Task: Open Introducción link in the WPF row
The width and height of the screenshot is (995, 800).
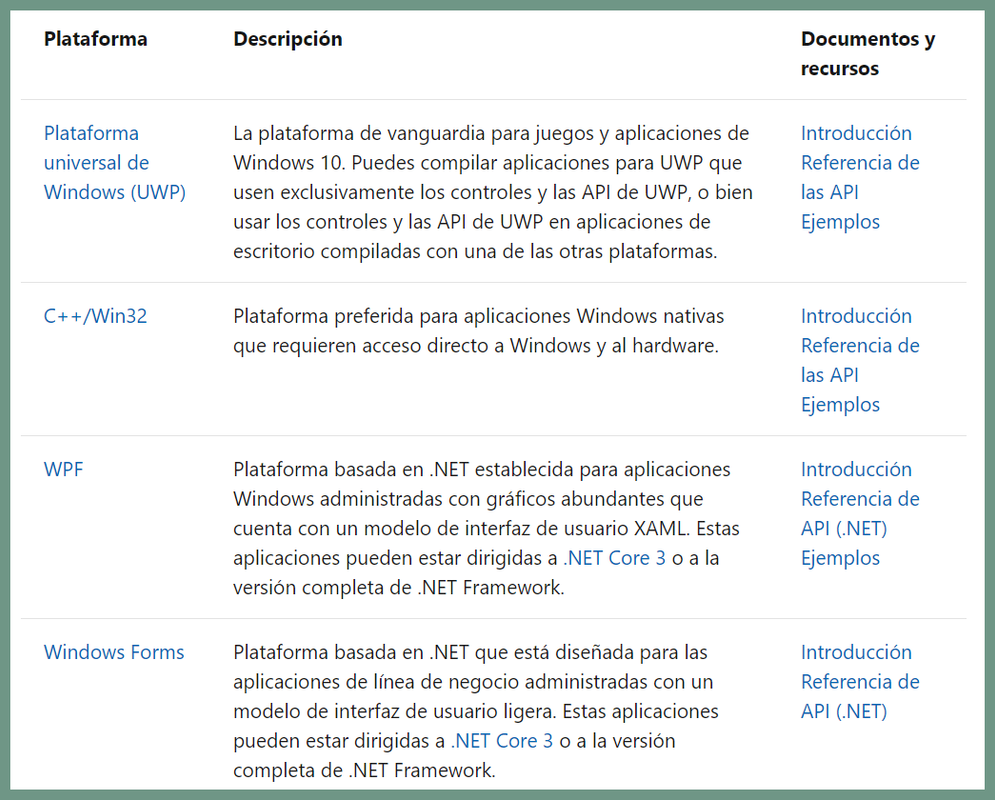Action: point(856,469)
